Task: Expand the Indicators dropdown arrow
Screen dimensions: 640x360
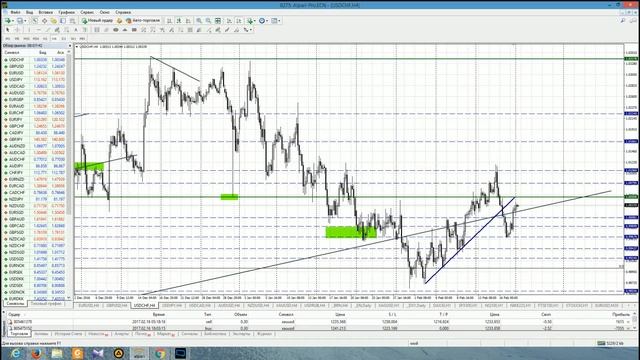Action: (255, 20)
